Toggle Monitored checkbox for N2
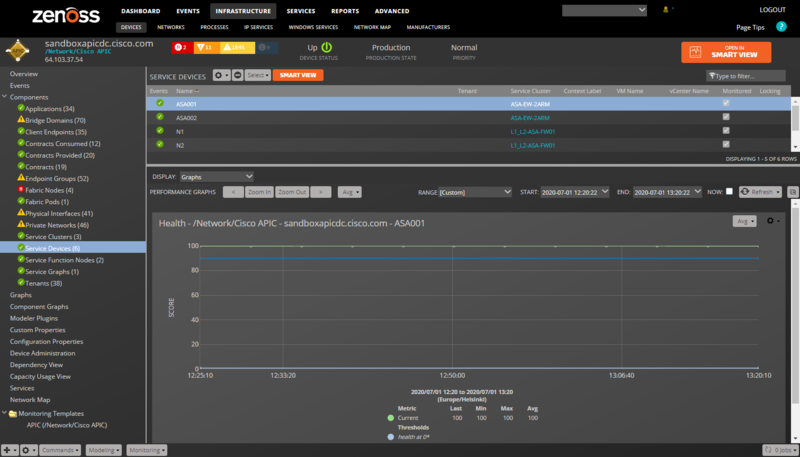The image size is (800, 457). tap(726, 144)
